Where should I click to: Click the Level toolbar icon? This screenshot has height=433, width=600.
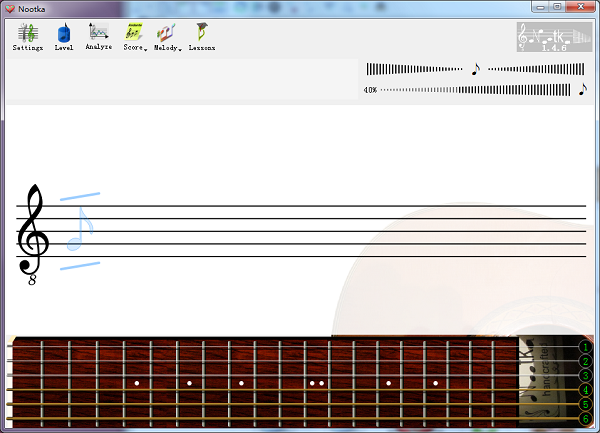click(64, 36)
